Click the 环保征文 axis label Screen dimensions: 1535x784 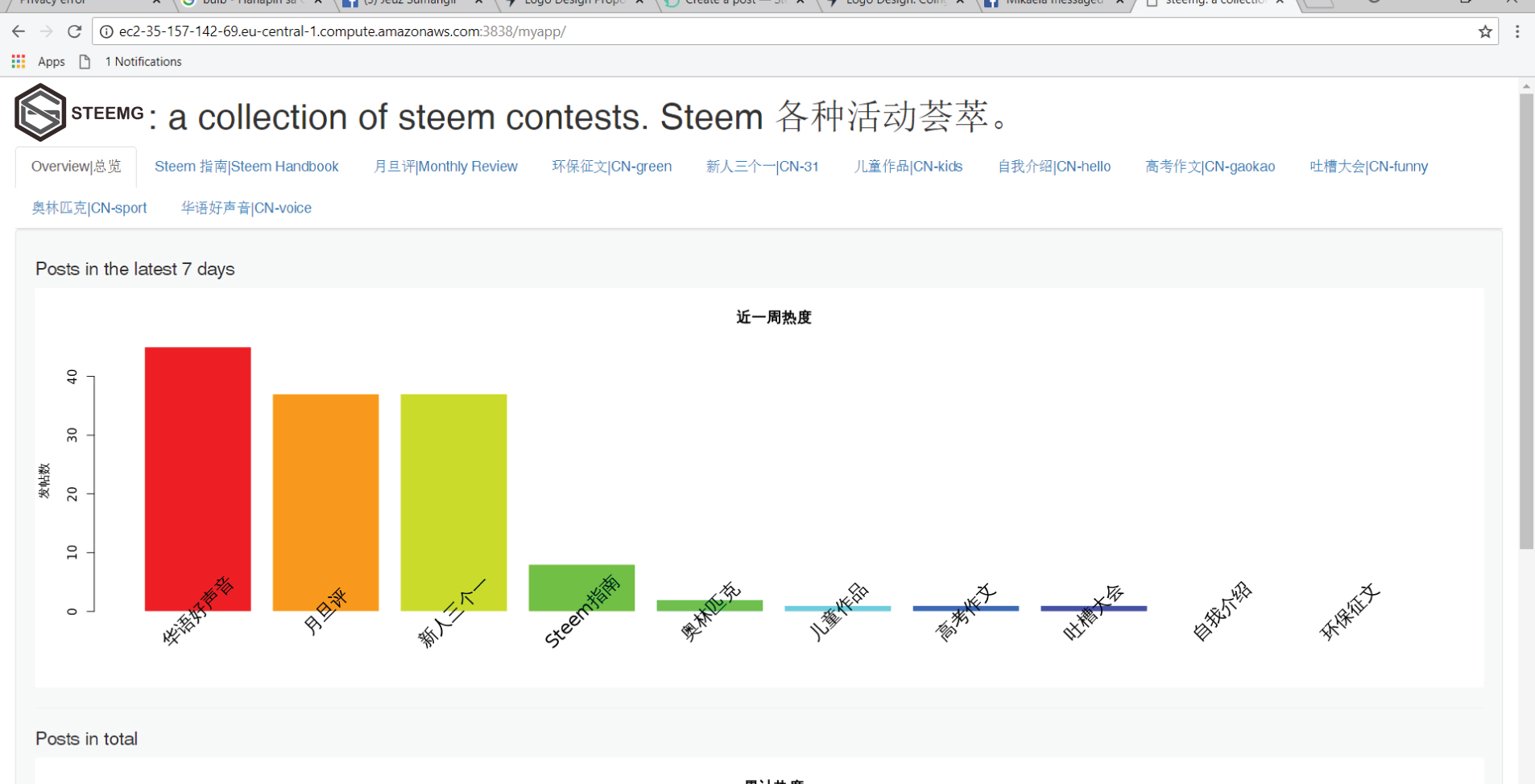point(1349,612)
